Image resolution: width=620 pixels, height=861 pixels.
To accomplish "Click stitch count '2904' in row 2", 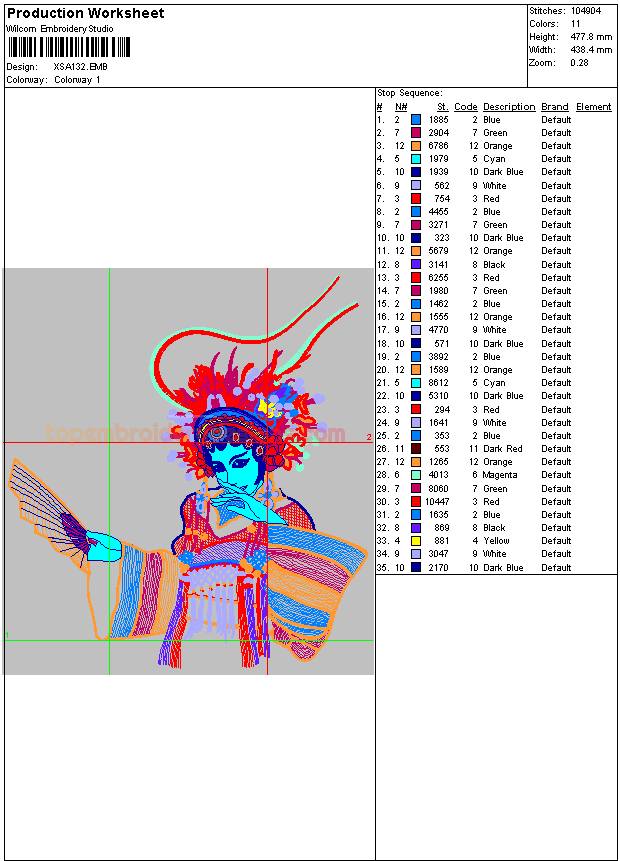I will click(x=439, y=133).
